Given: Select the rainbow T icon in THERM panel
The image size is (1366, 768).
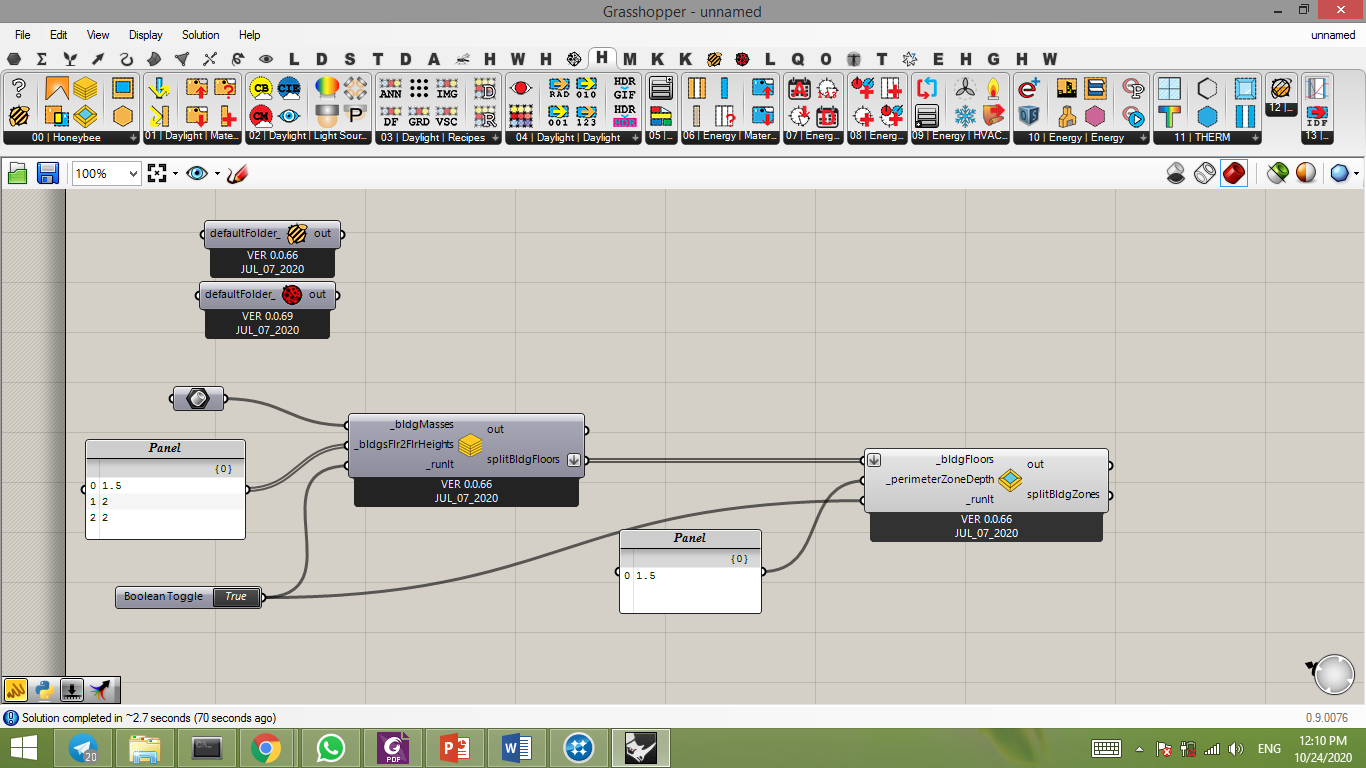Looking at the screenshot, I should click(x=1169, y=115).
